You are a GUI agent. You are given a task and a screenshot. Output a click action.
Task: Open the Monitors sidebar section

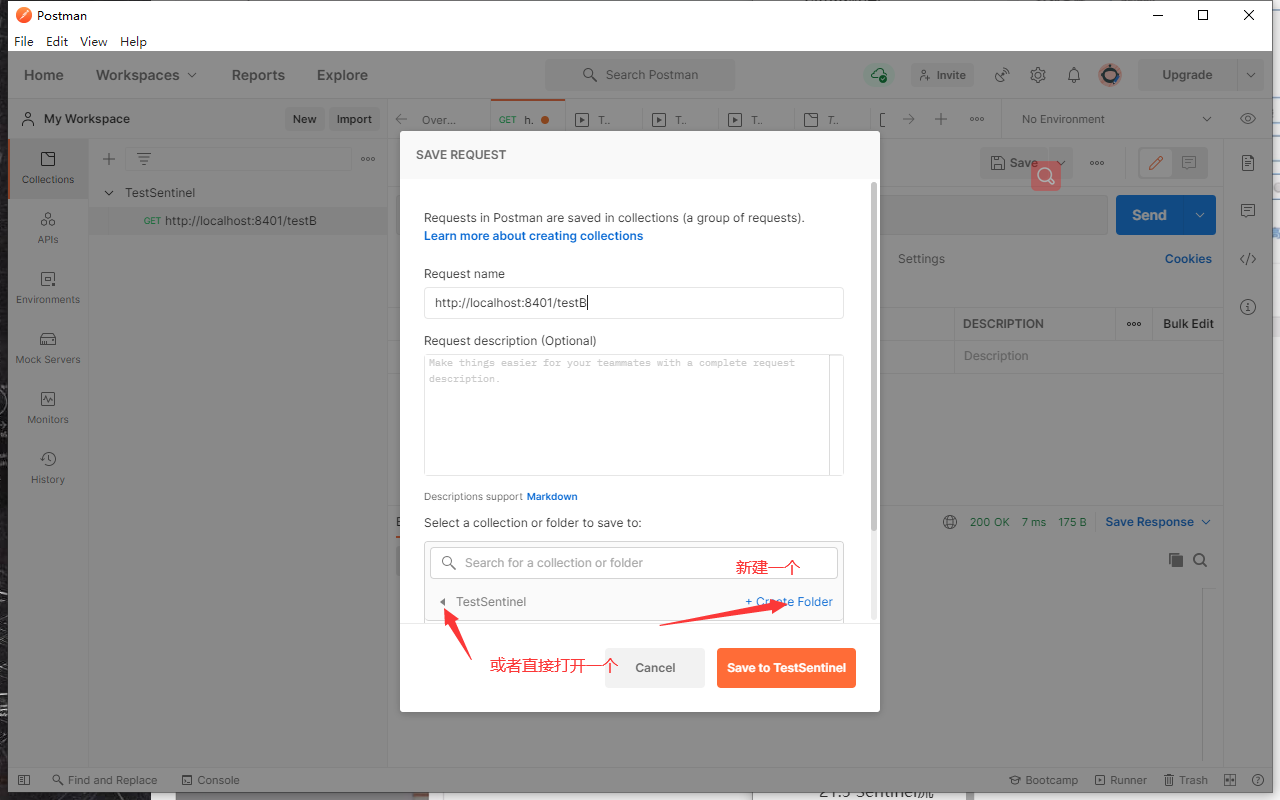(48, 407)
